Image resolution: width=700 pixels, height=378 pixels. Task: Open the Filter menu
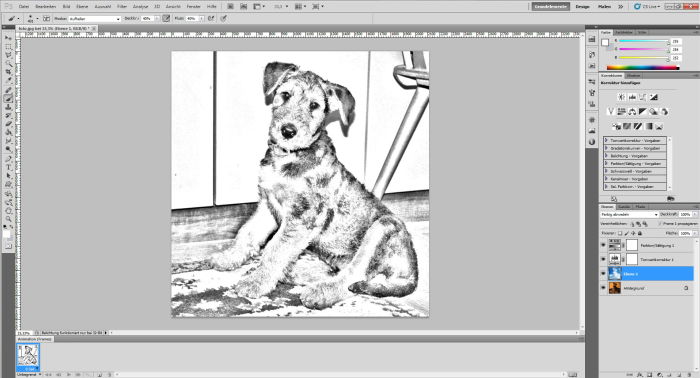[122, 7]
